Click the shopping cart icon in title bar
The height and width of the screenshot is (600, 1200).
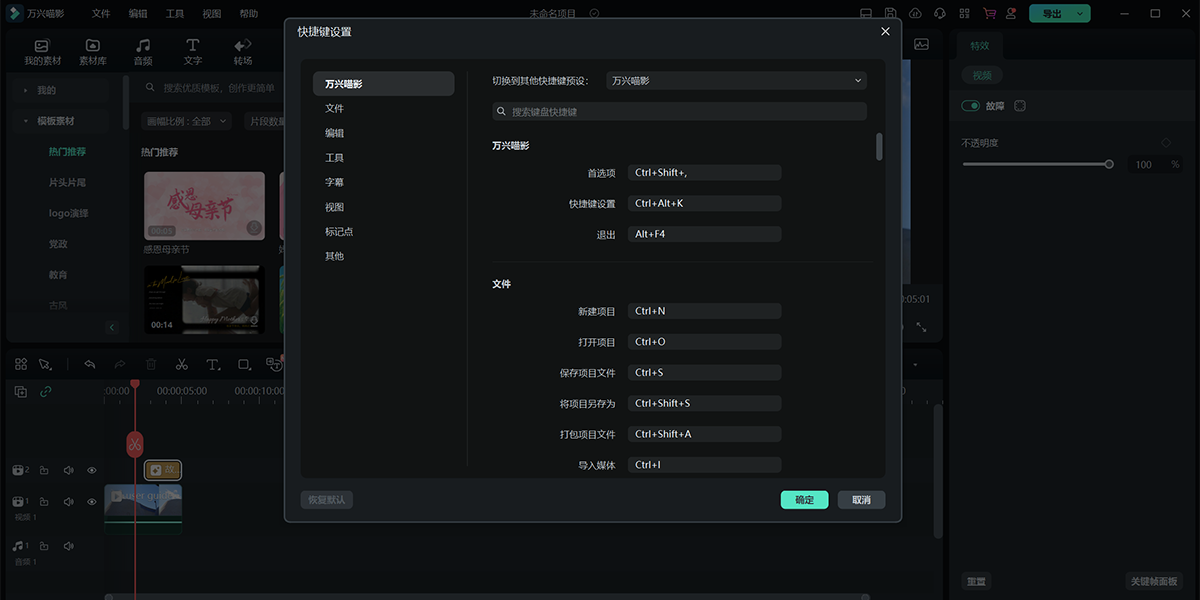989,14
